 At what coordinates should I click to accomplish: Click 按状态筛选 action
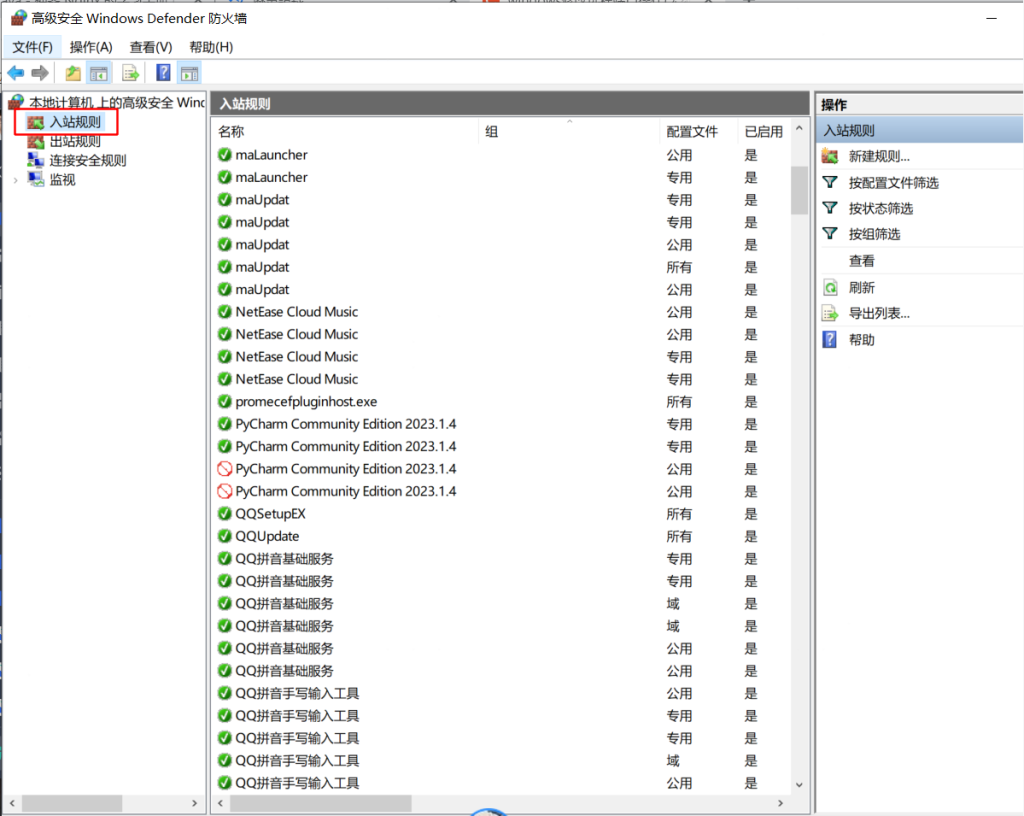(880, 208)
